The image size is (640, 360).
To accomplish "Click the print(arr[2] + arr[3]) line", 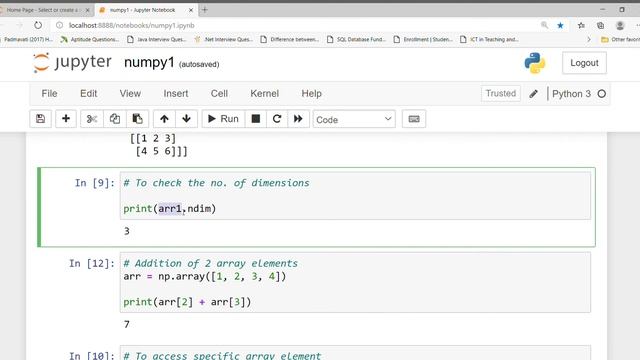I will click(x=187, y=302).
